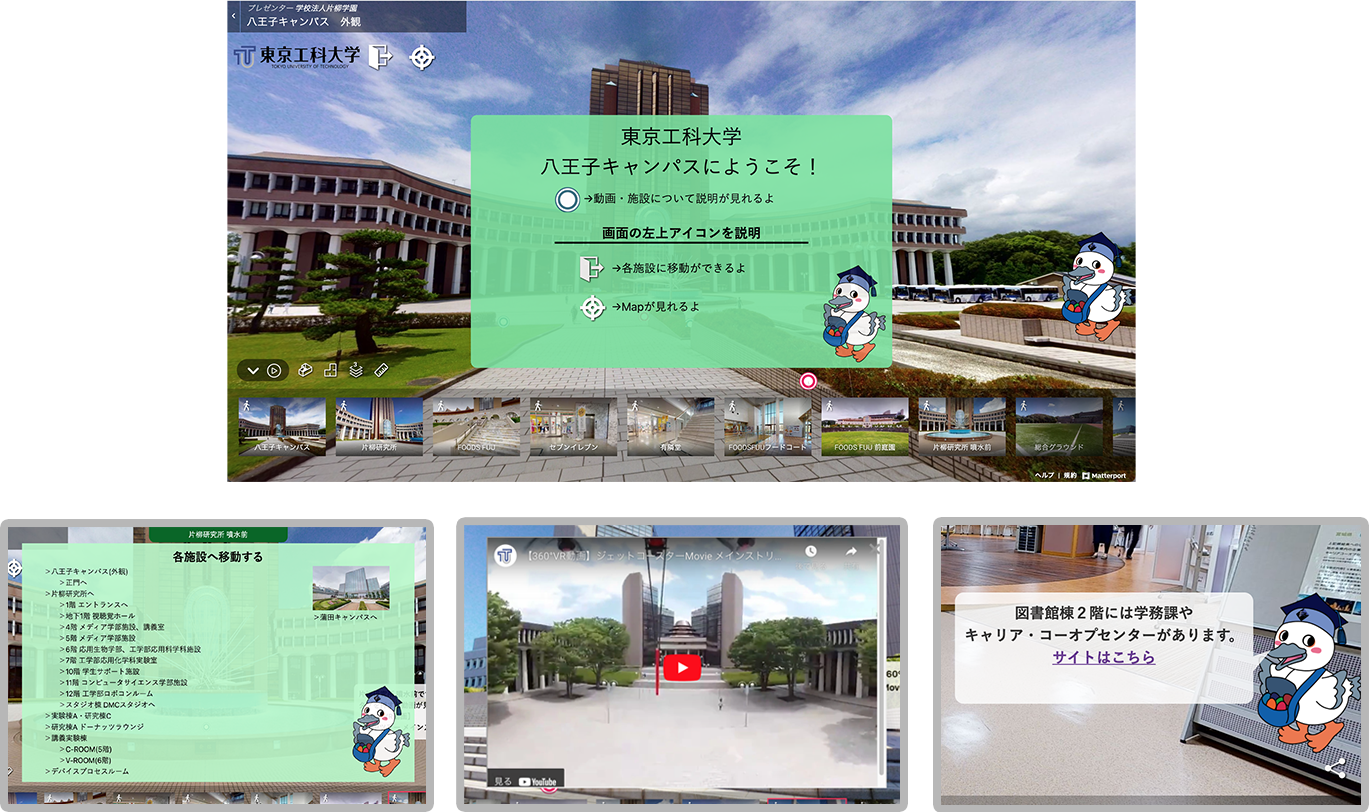Viewport: 1369px width, 812px height.
Task: Select 12階 工学部ロボコンルーム
Action: coord(107,693)
